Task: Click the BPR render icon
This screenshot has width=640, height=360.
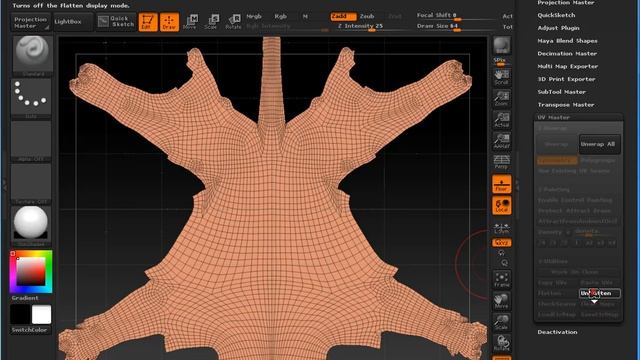Action: (x=502, y=45)
